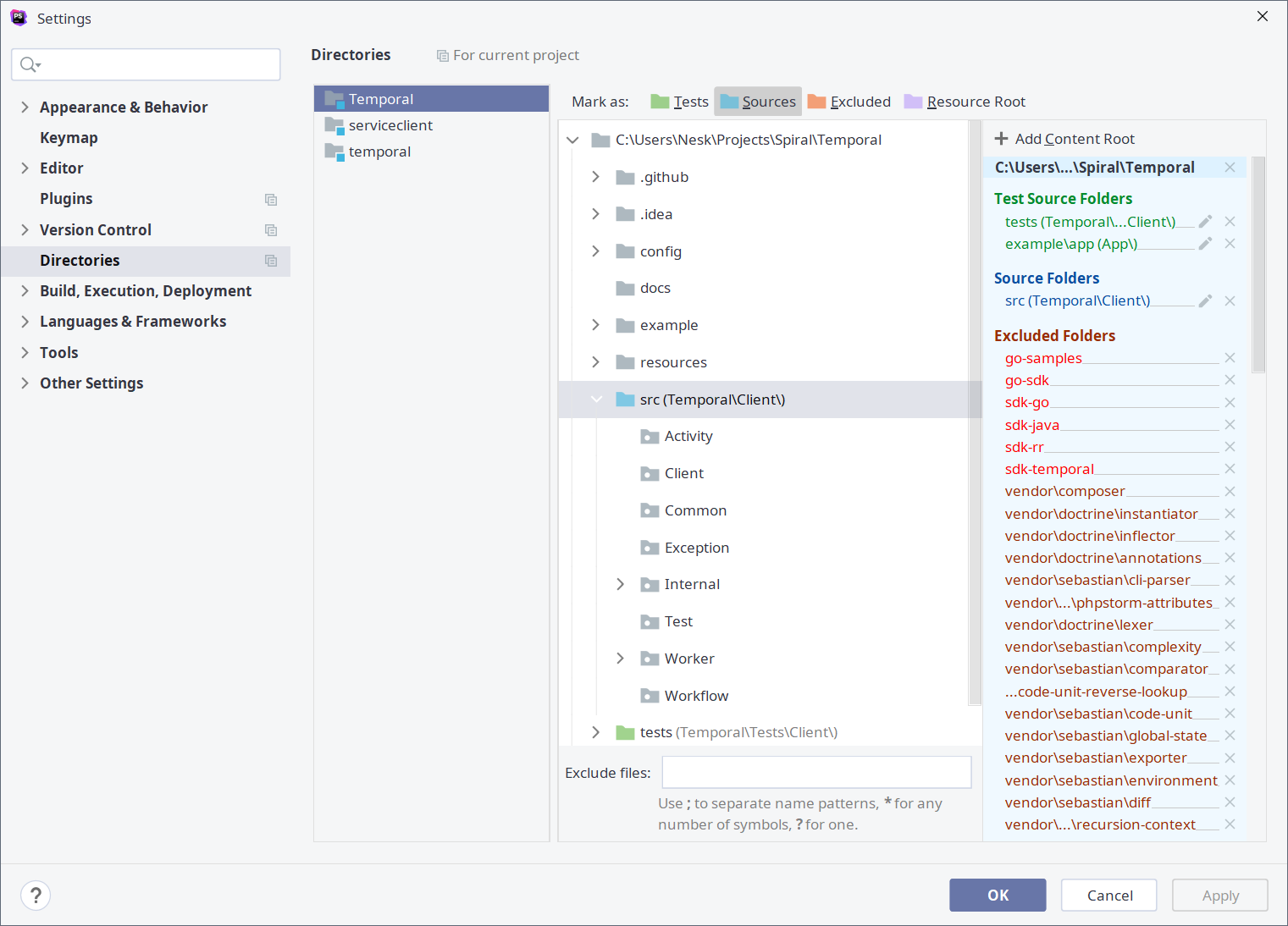The image size is (1288, 926).
Task: Click the search magnifier icon in settings
Action: pos(30,64)
